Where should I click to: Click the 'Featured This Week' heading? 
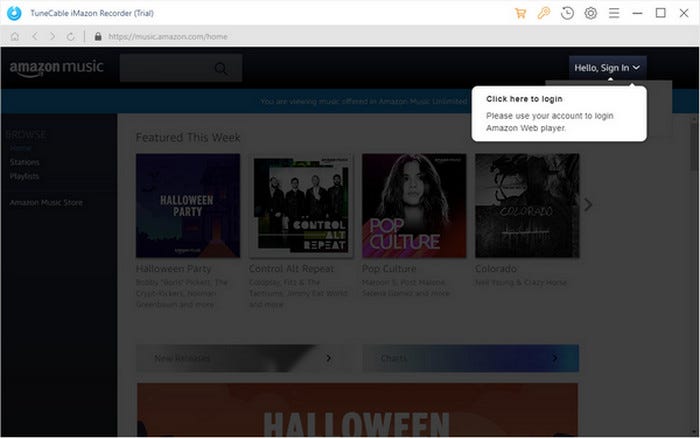click(x=188, y=138)
